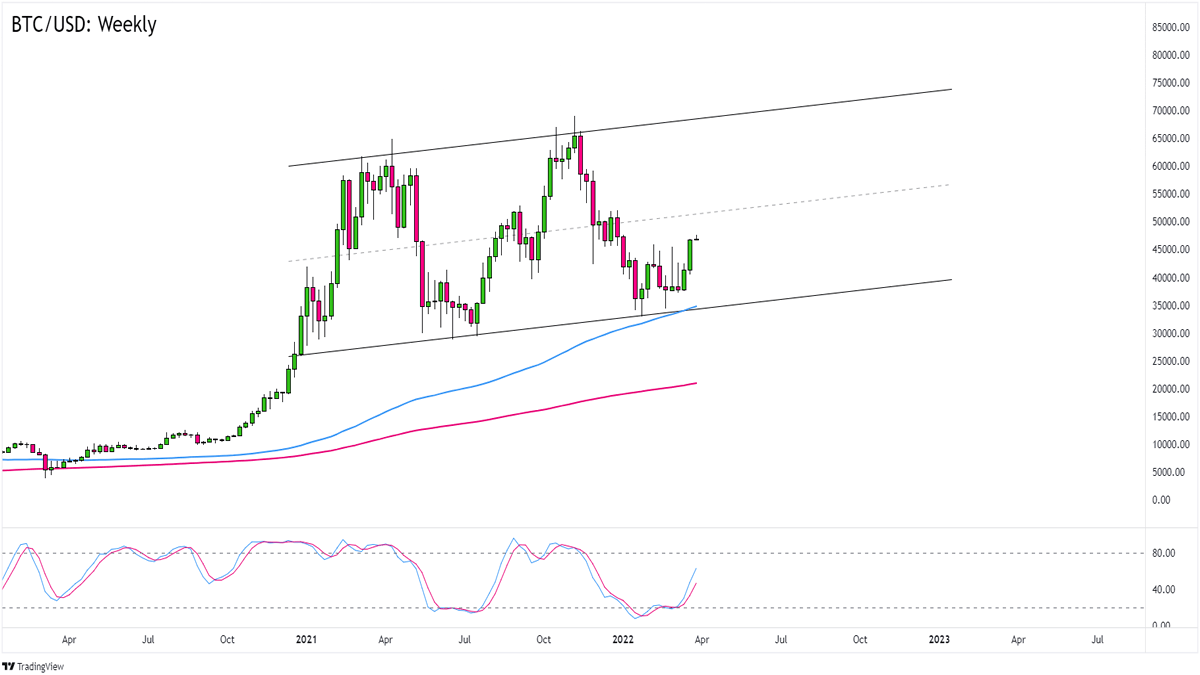
Task: Select the Apr label after 2023
Action: (x=1017, y=638)
